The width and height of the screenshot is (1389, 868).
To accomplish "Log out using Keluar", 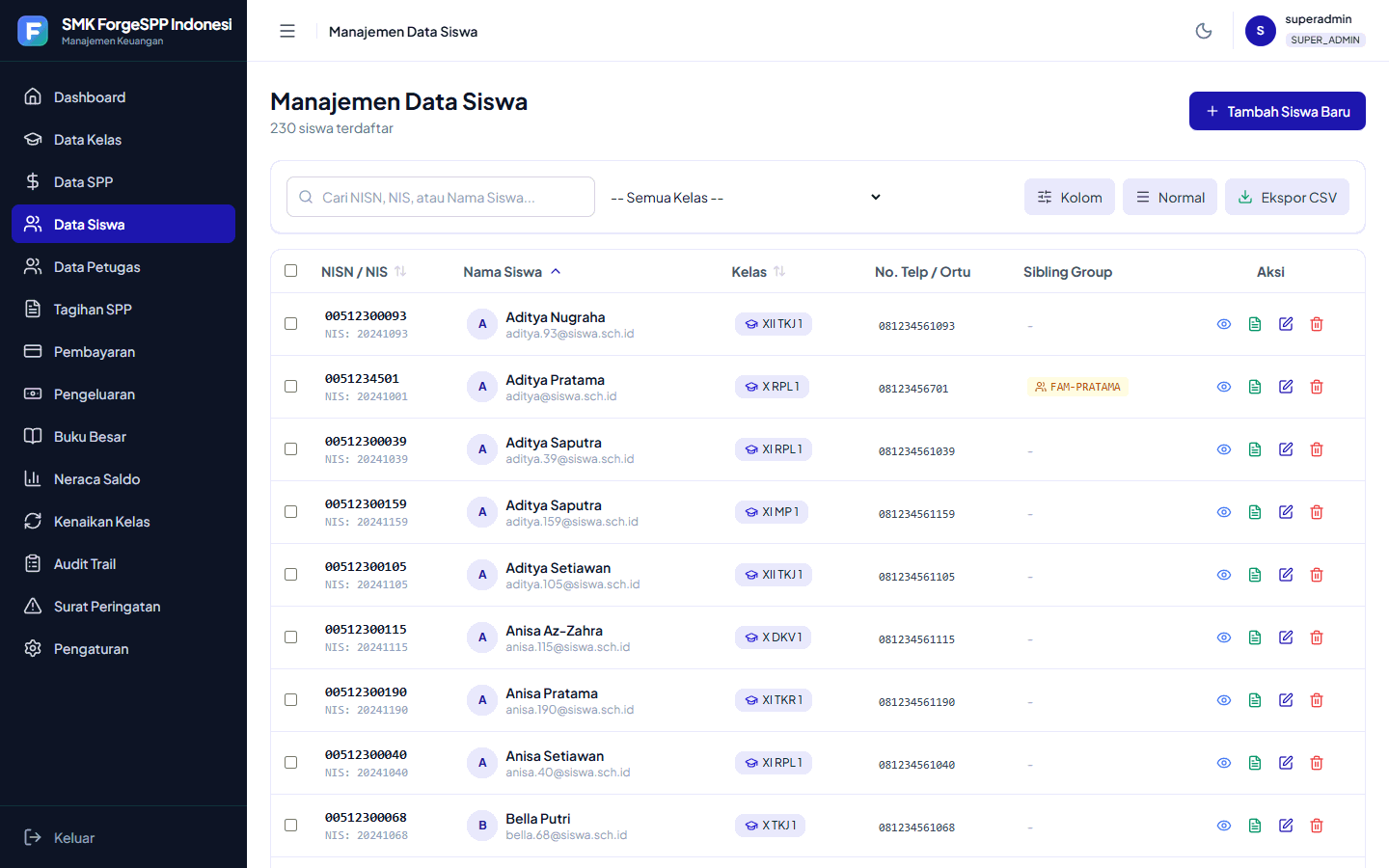I will (123, 837).
